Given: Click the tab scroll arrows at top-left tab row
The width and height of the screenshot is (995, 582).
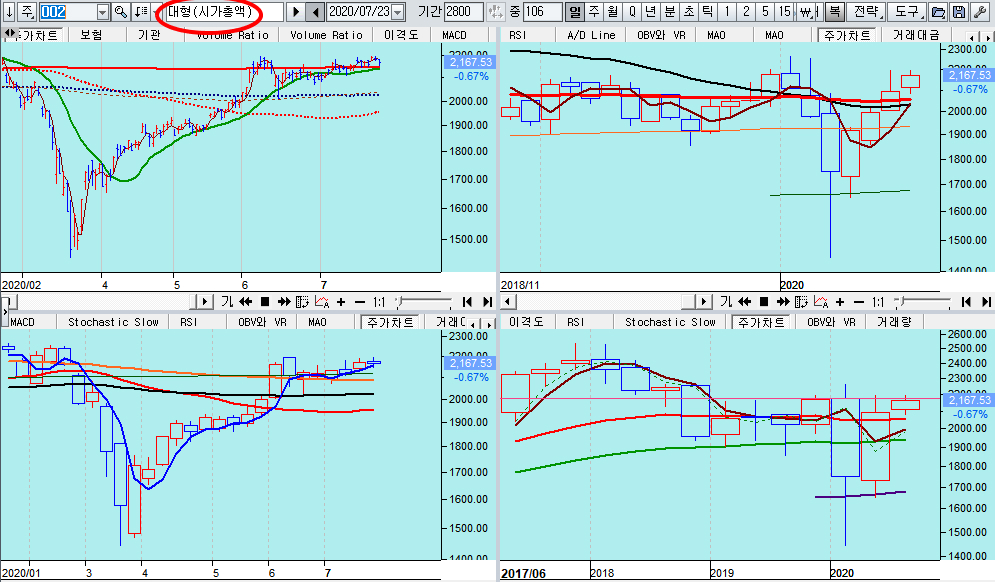Looking at the screenshot, I should pos(10,34).
